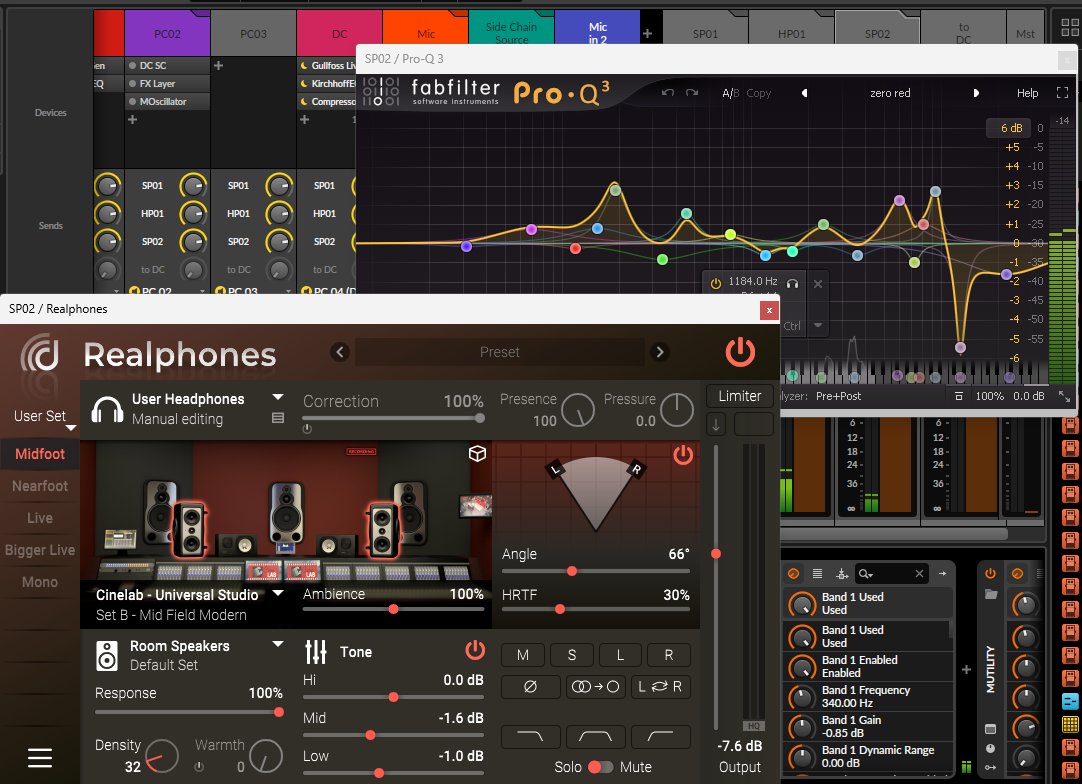This screenshot has height=784, width=1082.
Task: Toggle R right channel button
Action: [669, 655]
